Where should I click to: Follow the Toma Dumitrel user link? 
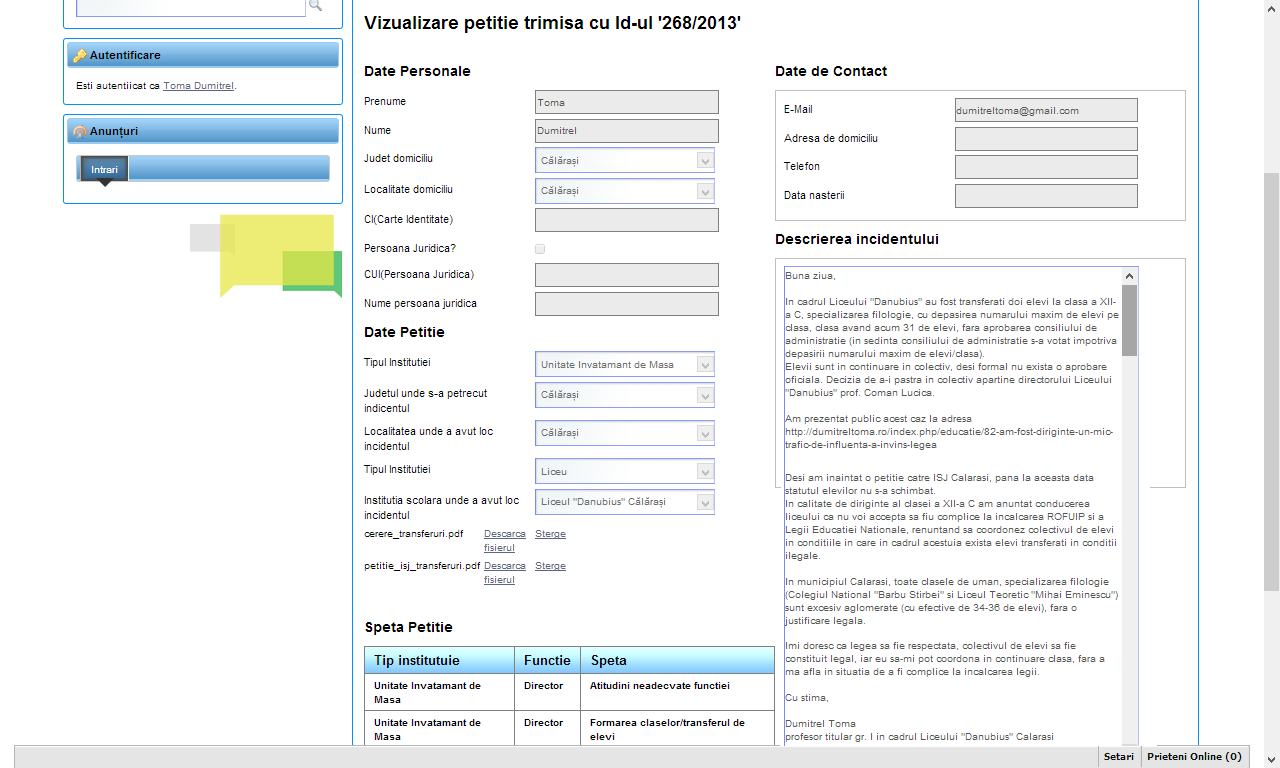[198, 86]
